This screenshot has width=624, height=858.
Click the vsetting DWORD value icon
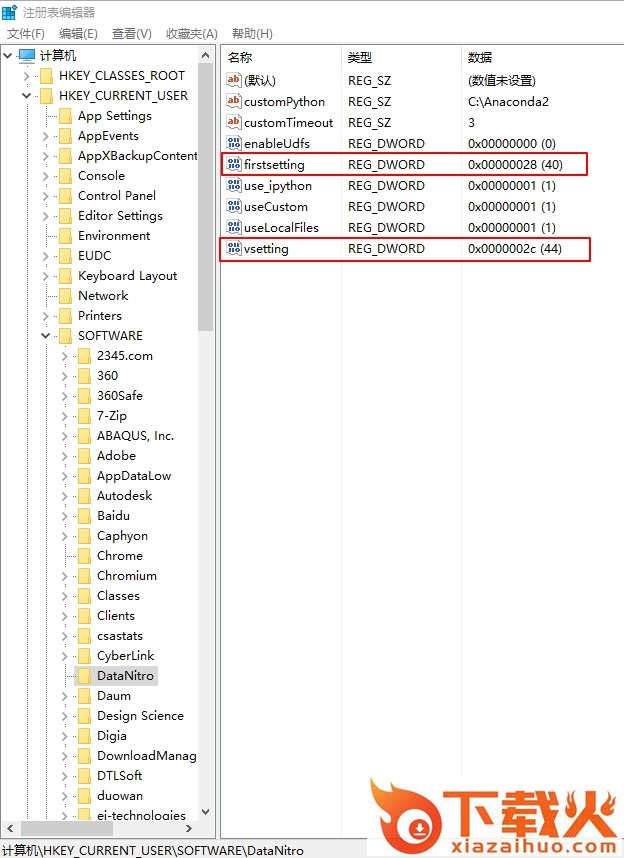(234, 248)
